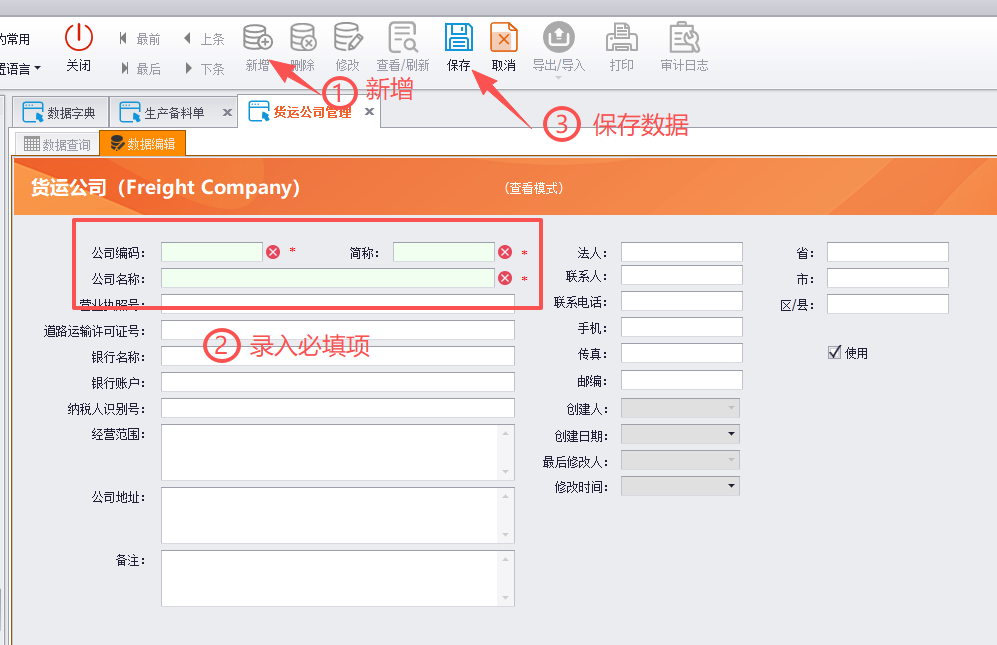Expand the 导出/导入 dropdown arrow
This screenshot has height=645, width=997.
pos(558,78)
